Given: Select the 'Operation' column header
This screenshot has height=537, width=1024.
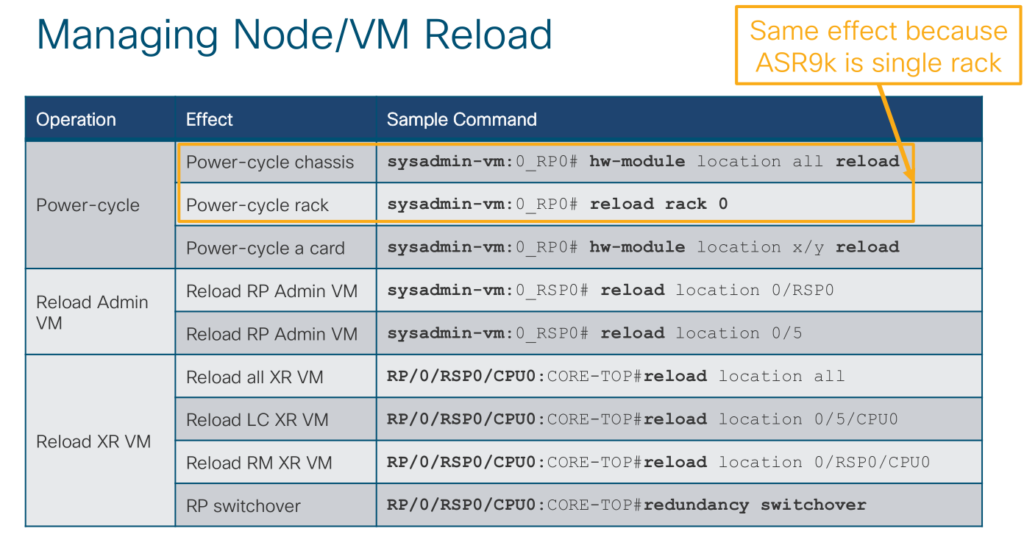Looking at the screenshot, I should point(76,120).
